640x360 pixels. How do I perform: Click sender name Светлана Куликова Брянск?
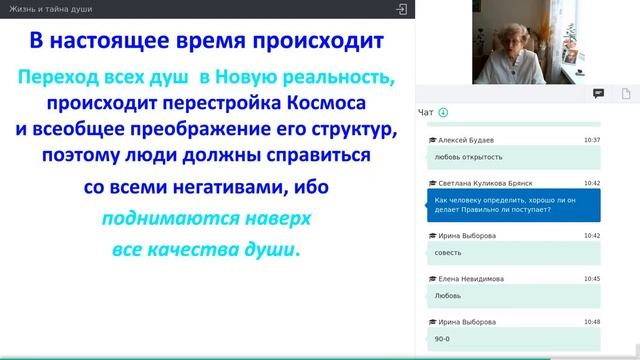(485, 183)
